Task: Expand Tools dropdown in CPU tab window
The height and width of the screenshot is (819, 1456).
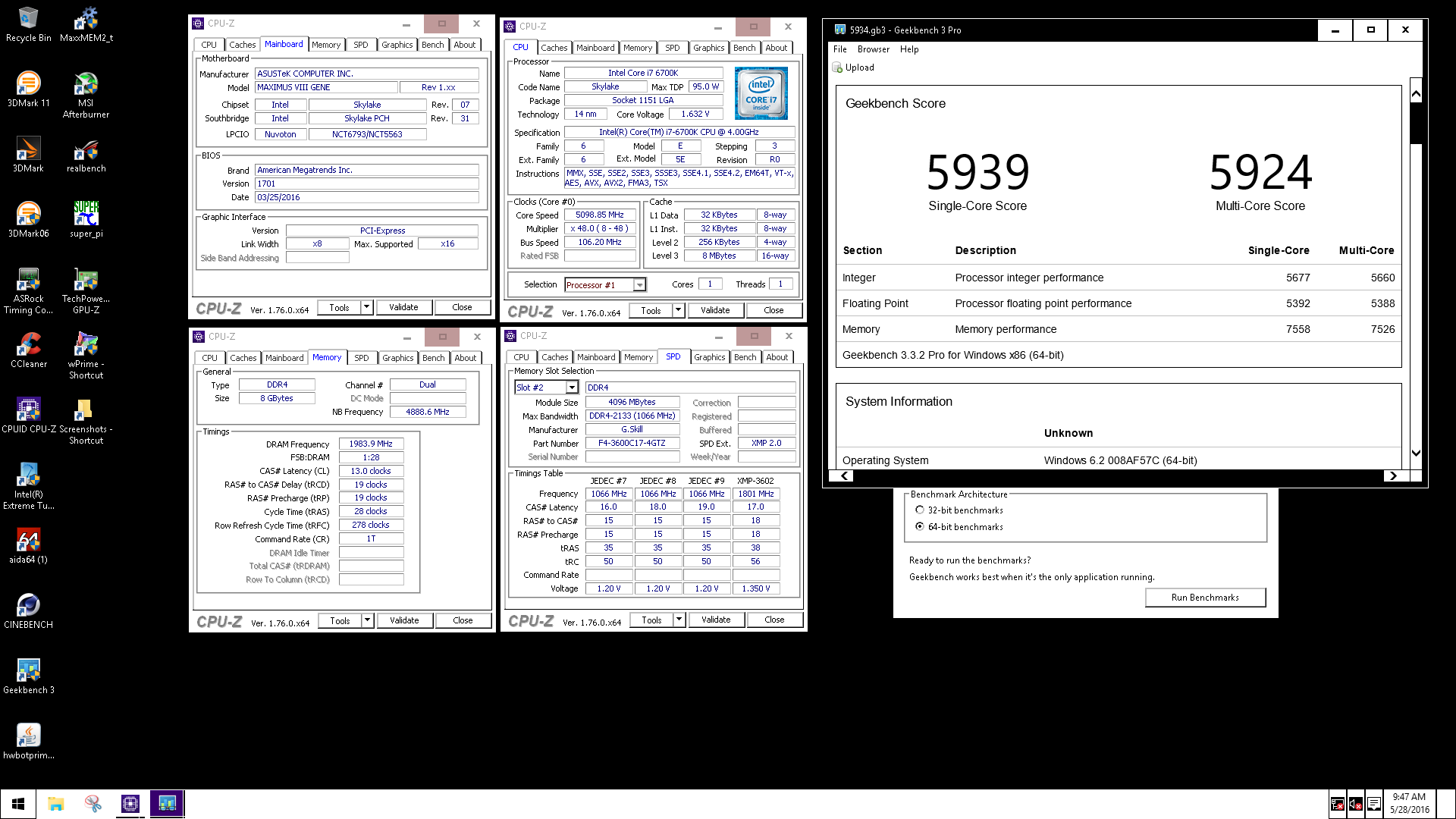Action: (x=678, y=310)
